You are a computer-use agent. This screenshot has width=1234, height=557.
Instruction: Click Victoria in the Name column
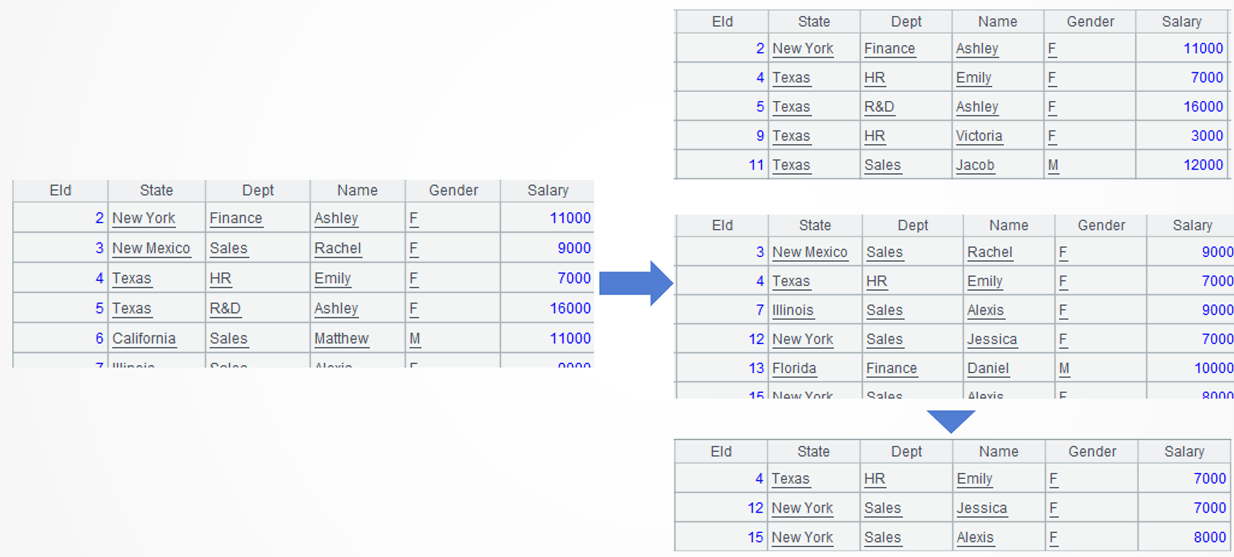click(x=979, y=136)
